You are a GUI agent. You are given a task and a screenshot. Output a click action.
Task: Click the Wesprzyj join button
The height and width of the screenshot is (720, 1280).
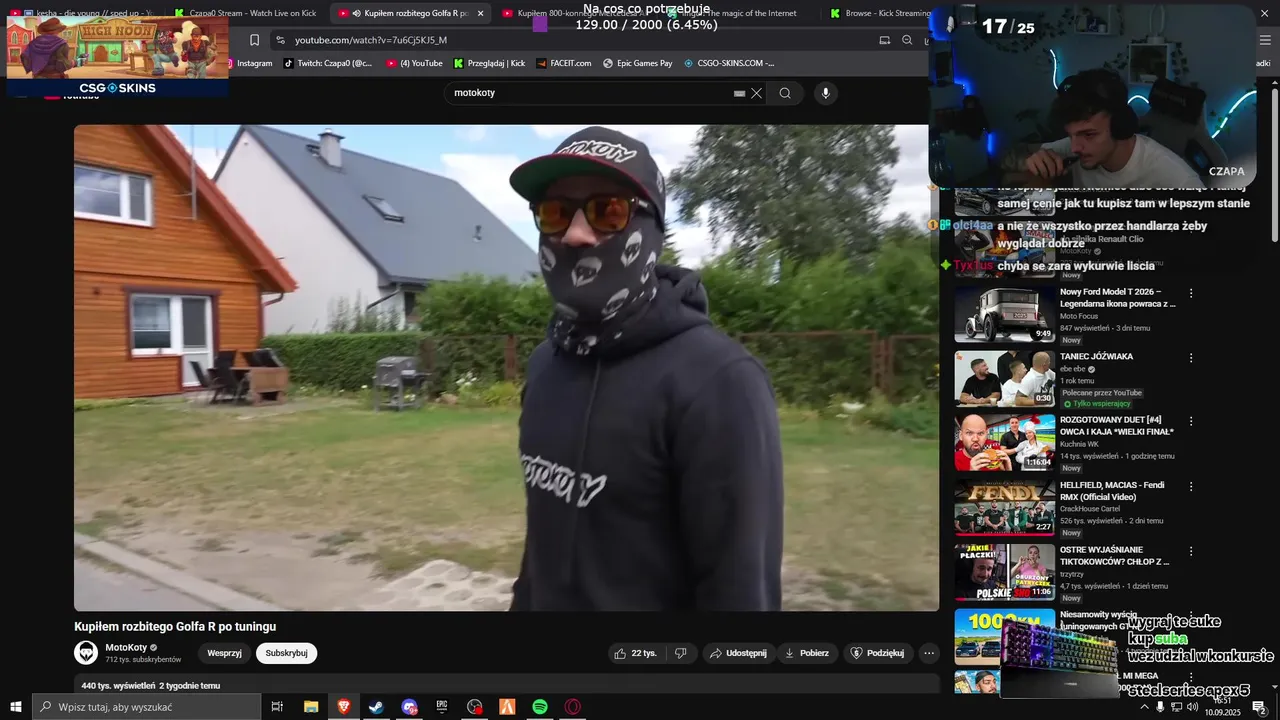(225, 653)
